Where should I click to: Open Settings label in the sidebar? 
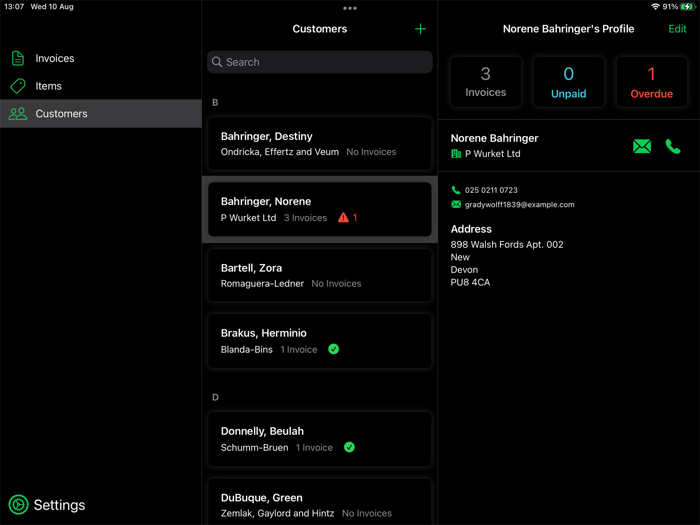click(x=59, y=505)
